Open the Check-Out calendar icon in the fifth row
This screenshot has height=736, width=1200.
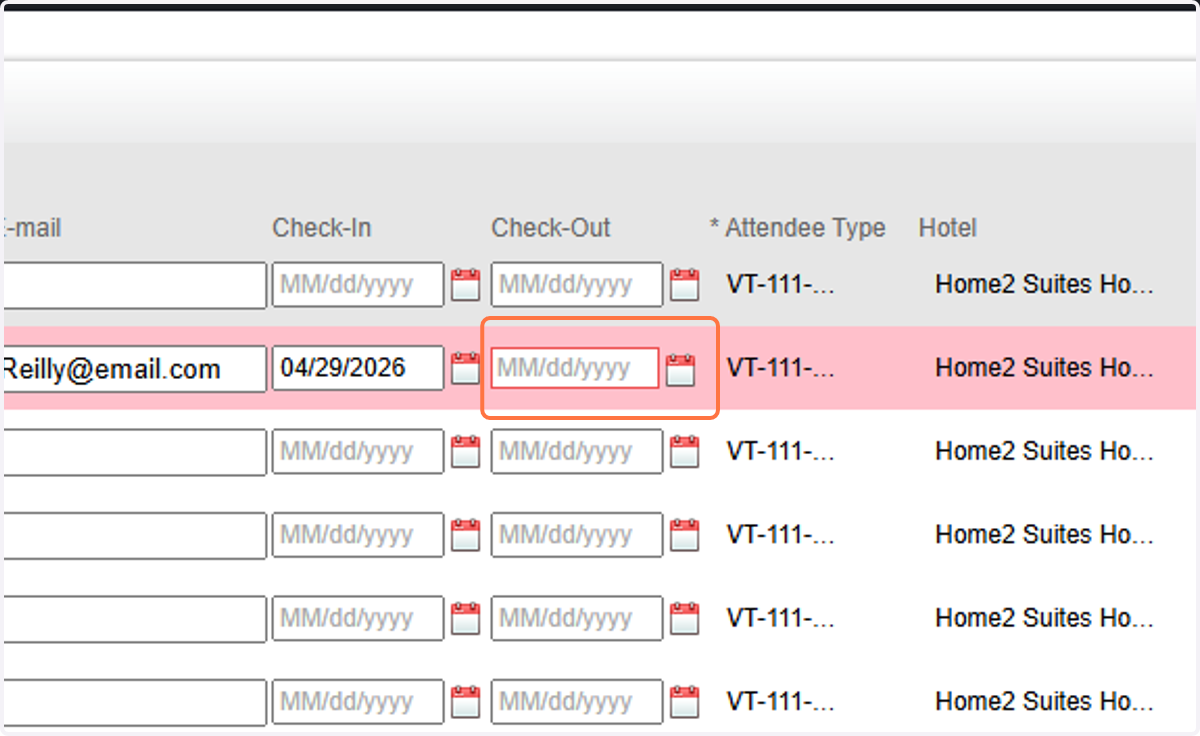point(684,619)
